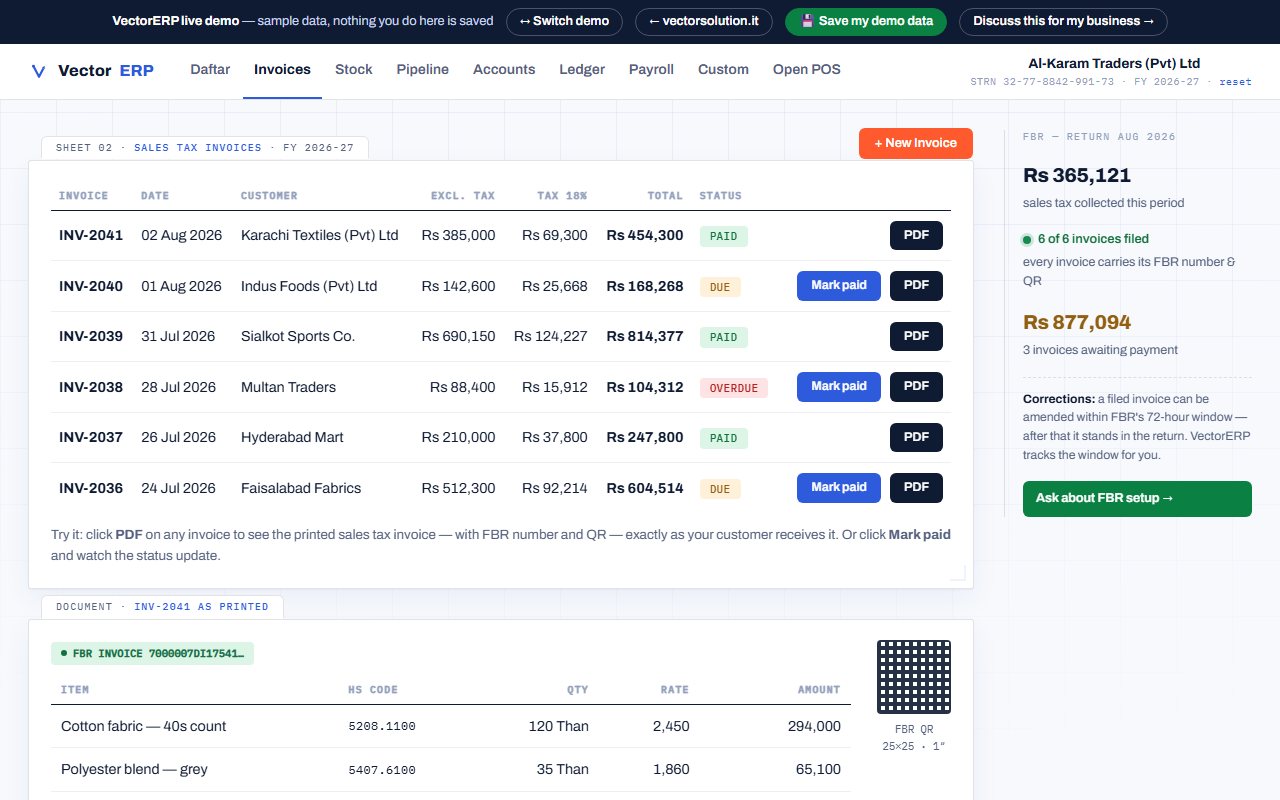Mark INV-2038 Multan Traders paid
Screen dimensions: 1280x800
point(839,387)
